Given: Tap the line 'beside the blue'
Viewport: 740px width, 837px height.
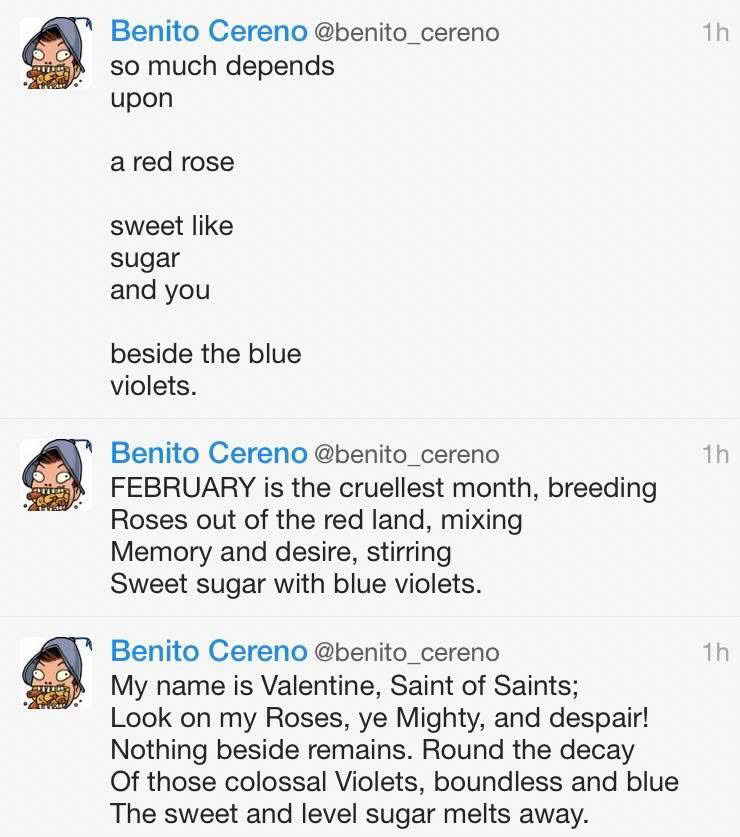Looking at the screenshot, I should pos(205,354).
